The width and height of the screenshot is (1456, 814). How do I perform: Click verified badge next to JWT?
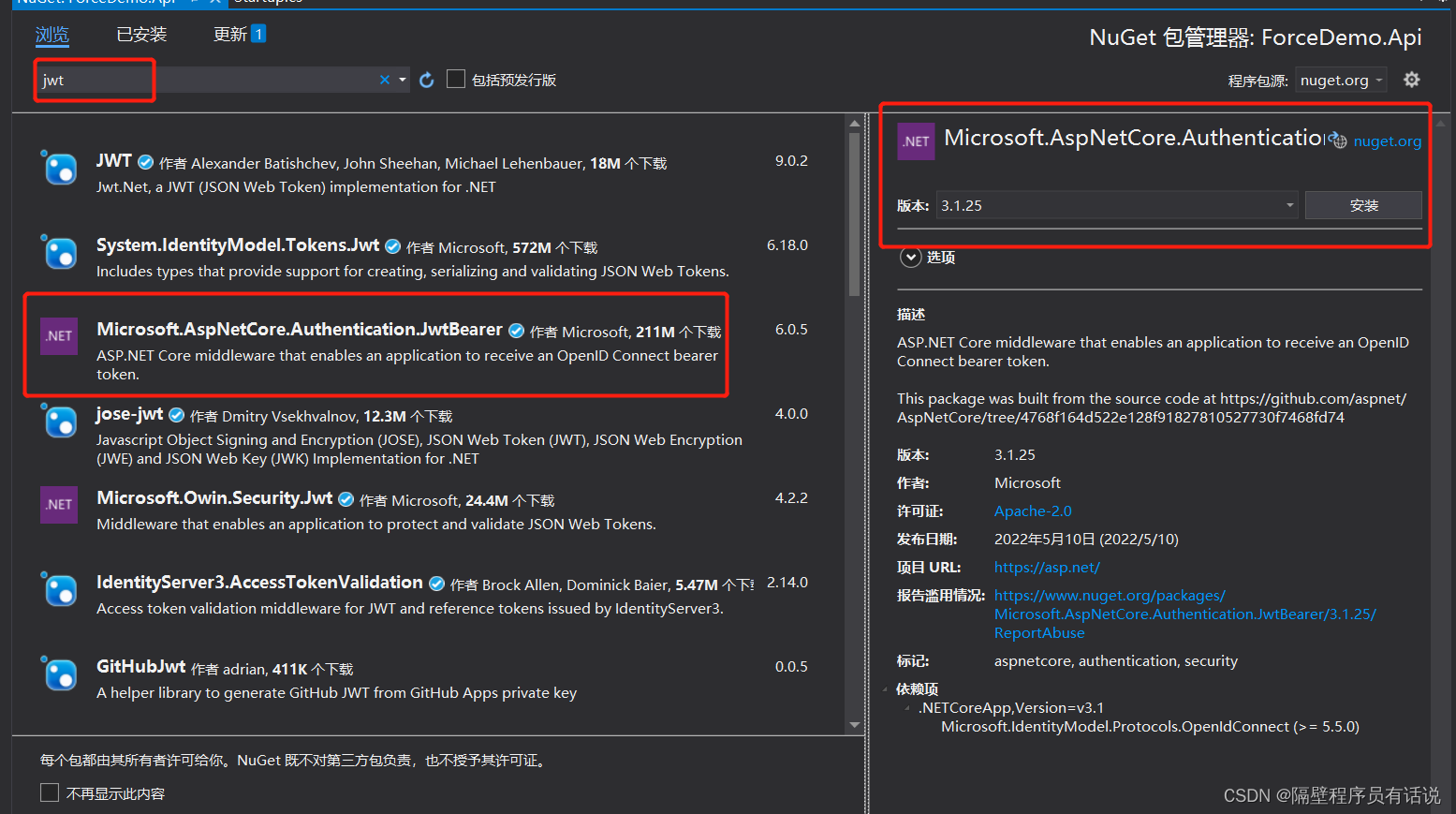[146, 162]
